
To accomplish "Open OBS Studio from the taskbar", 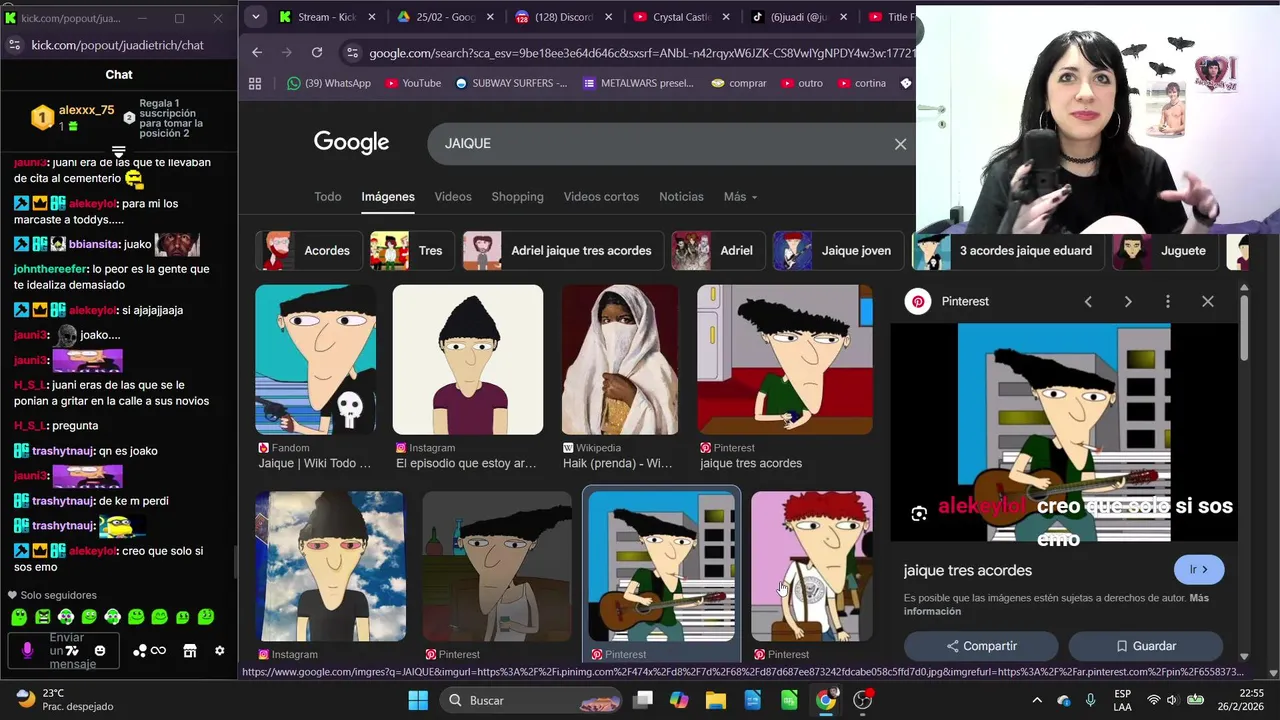I will 863,700.
